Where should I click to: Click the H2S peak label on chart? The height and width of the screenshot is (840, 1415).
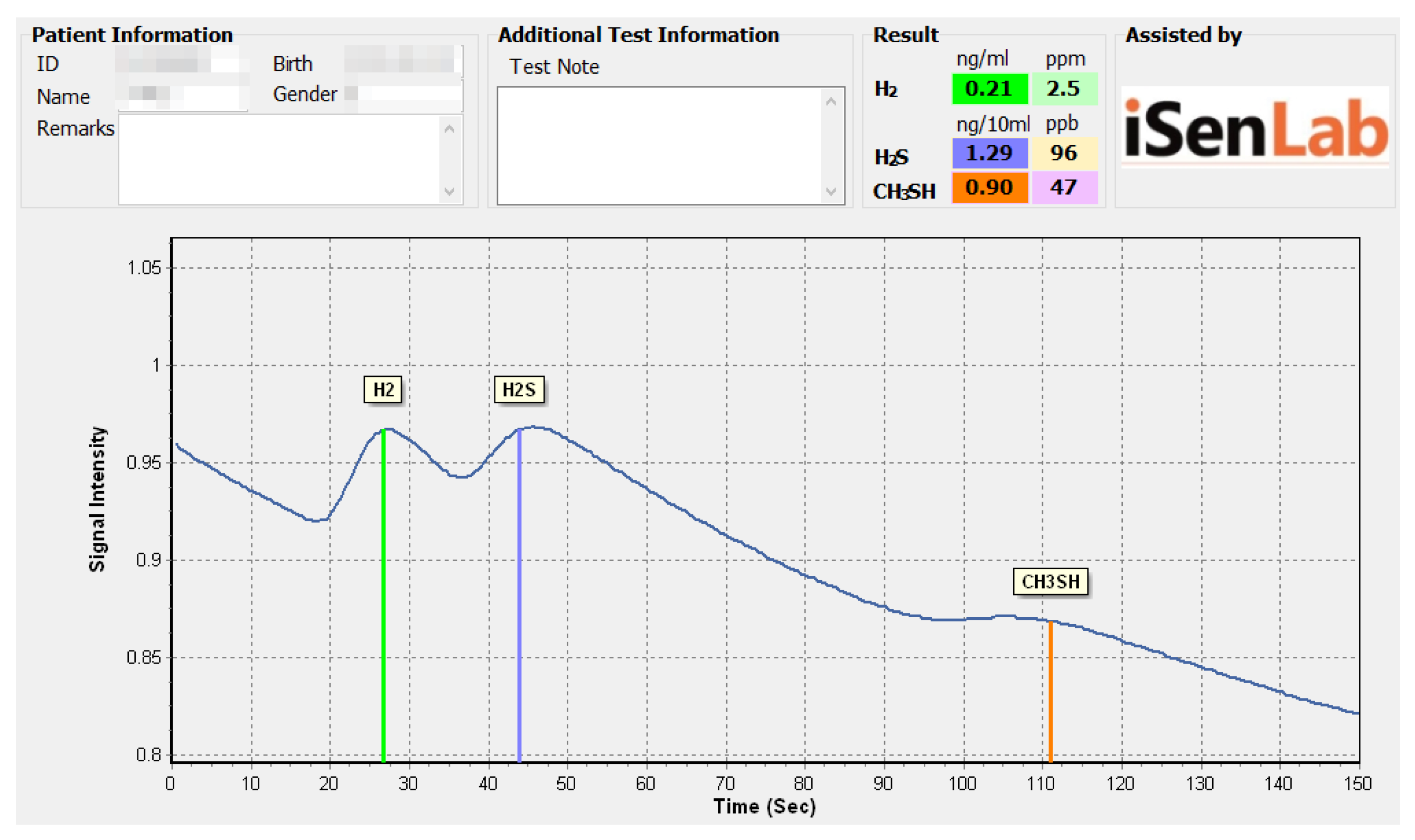pos(519,390)
